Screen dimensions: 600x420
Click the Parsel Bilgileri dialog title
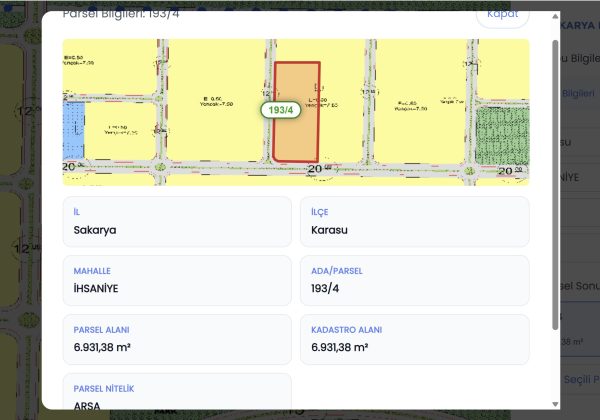click(121, 15)
